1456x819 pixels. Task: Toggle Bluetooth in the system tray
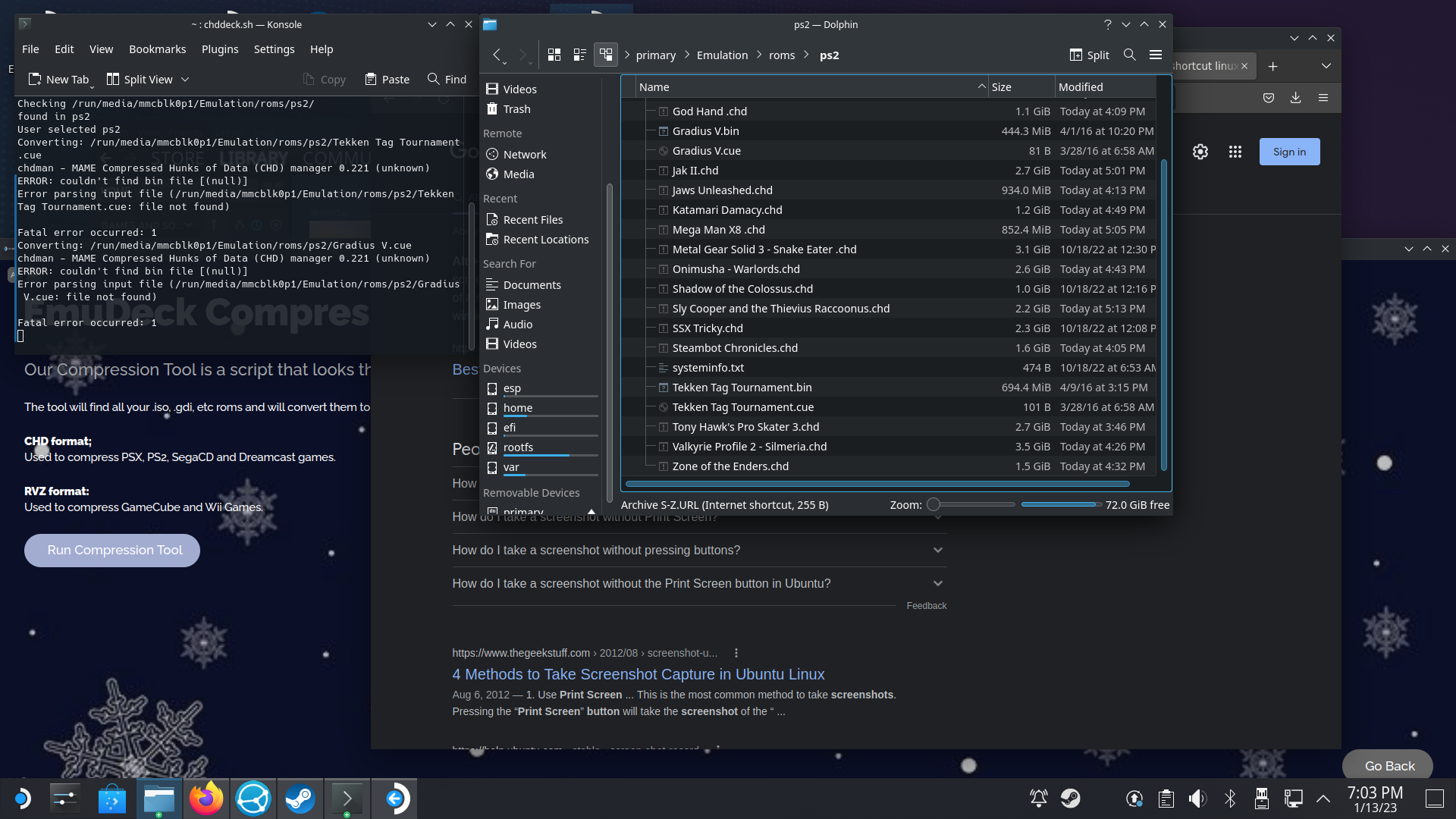point(1229,798)
